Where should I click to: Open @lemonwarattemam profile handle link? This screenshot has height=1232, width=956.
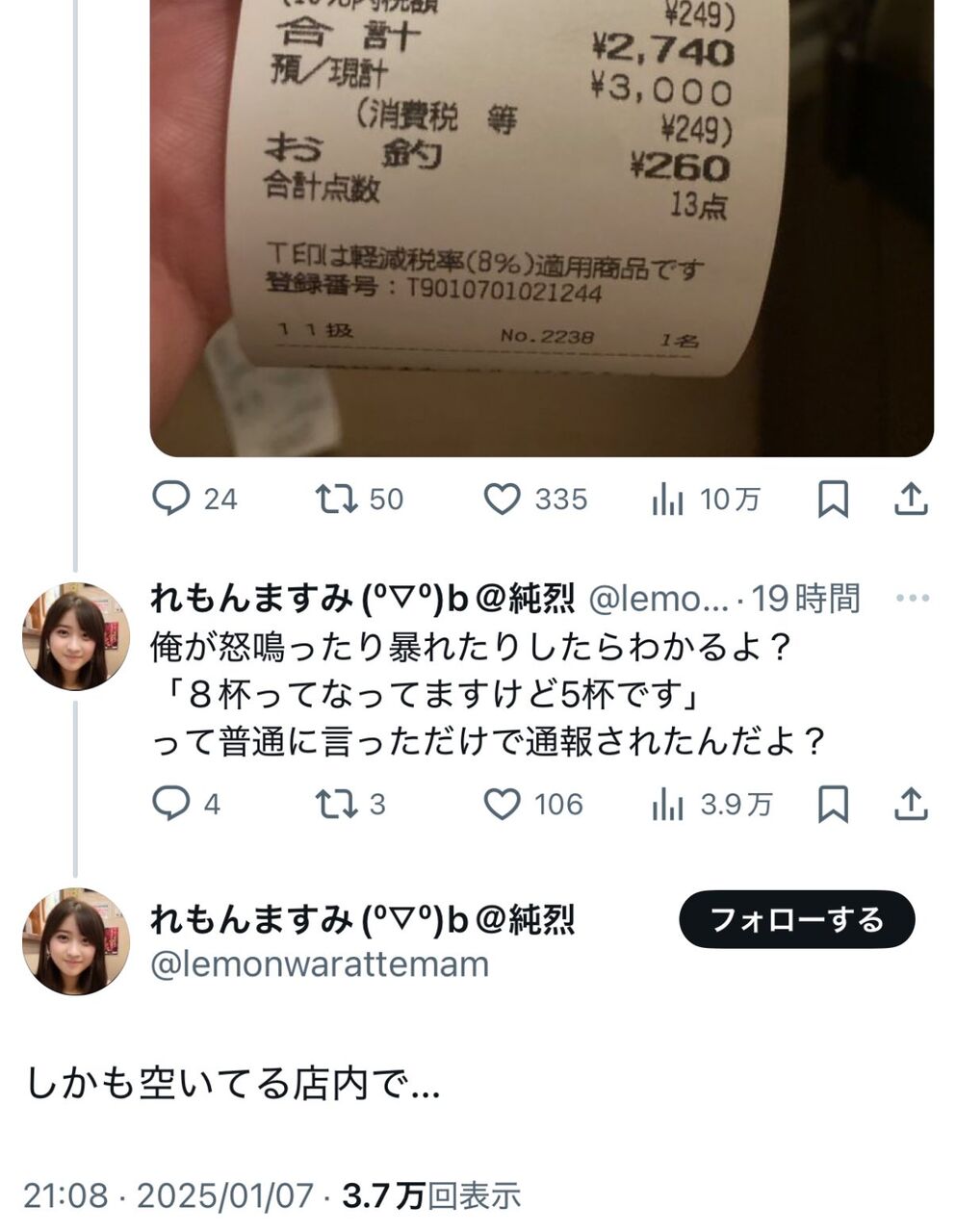[x=320, y=963]
